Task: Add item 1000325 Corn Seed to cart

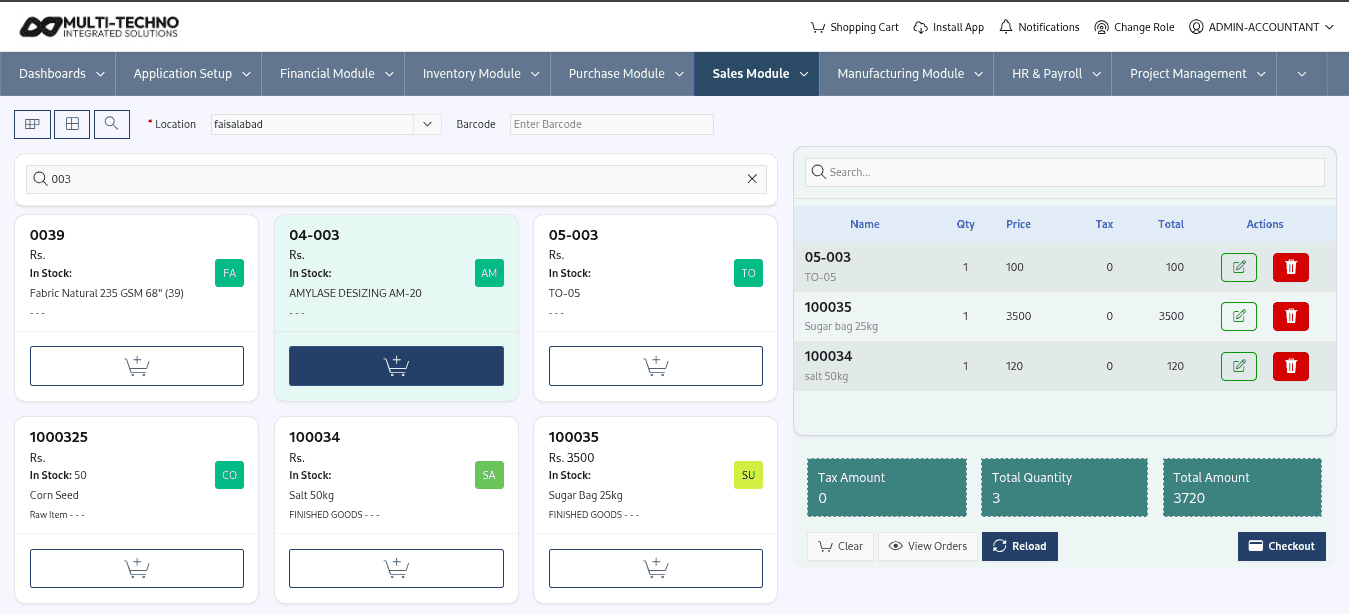Action: (x=137, y=568)
